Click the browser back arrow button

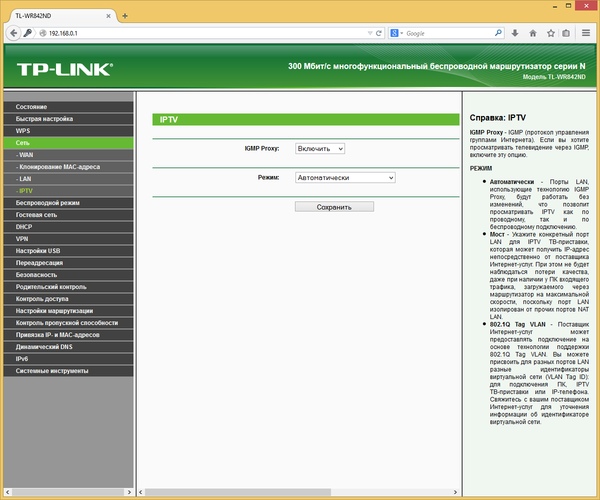[13, 33]
